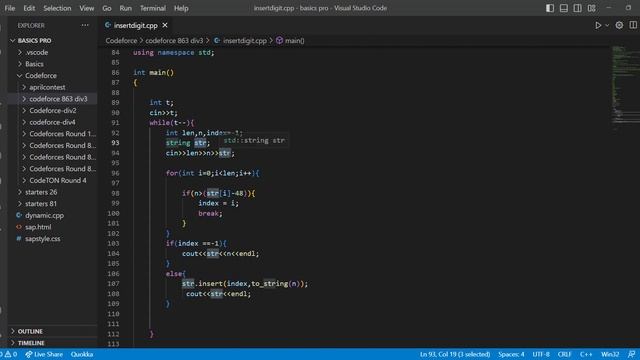
Task: Change language mode C++ in status bar
Action: (x=586, y=354)
